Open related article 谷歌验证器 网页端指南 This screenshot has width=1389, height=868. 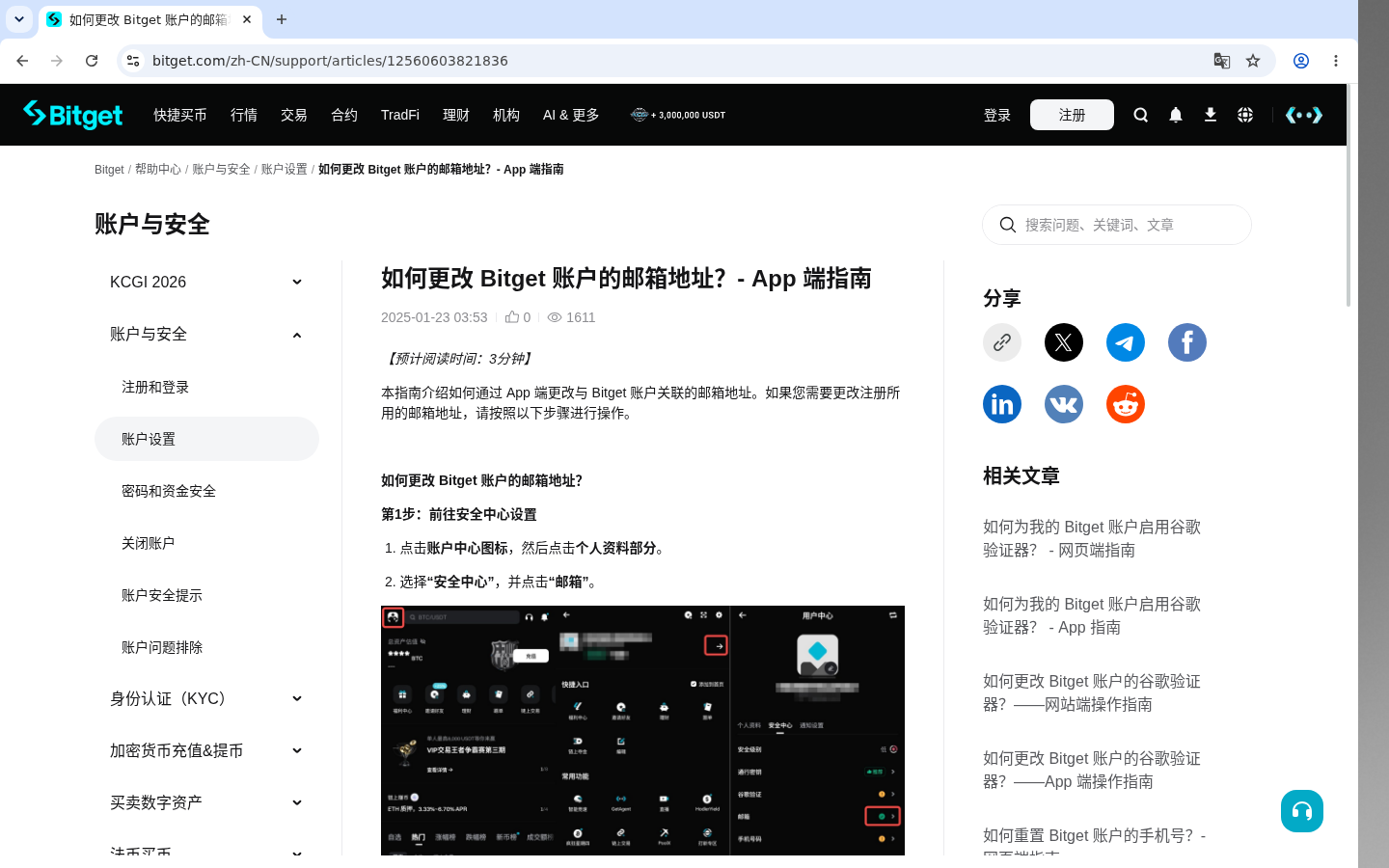(x=1092, y=538)
